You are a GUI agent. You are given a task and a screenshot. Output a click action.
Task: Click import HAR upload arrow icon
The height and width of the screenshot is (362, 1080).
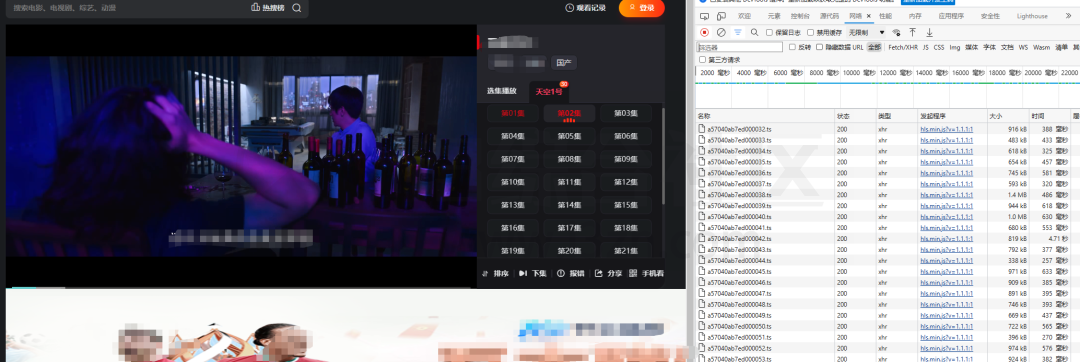click(913, 32)
